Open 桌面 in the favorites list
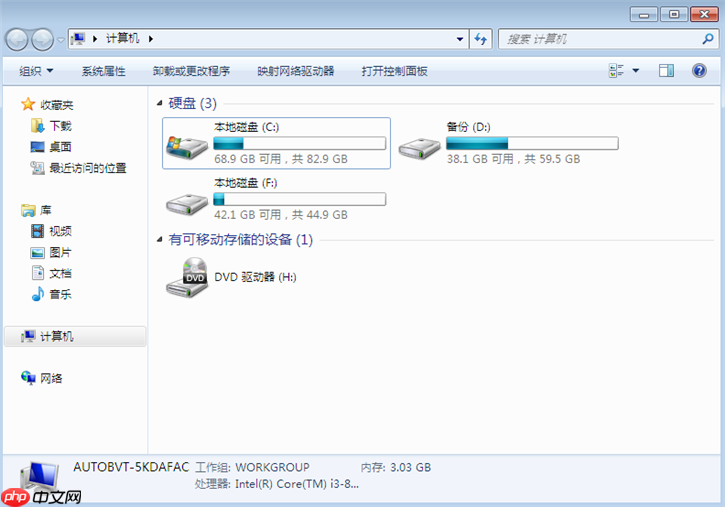Viewport: 725px width, 507px height. pos(61,147)
